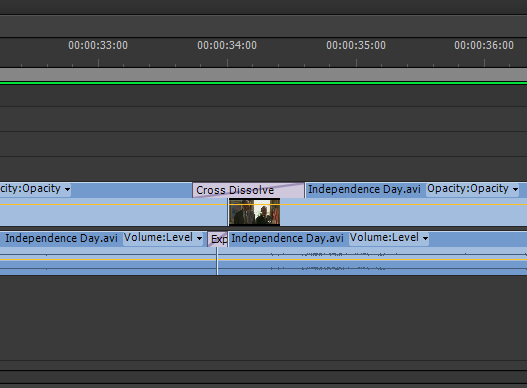
Task: Click the 00:00:35:00 mark on the time ruler
Action: tap(356, 45)
